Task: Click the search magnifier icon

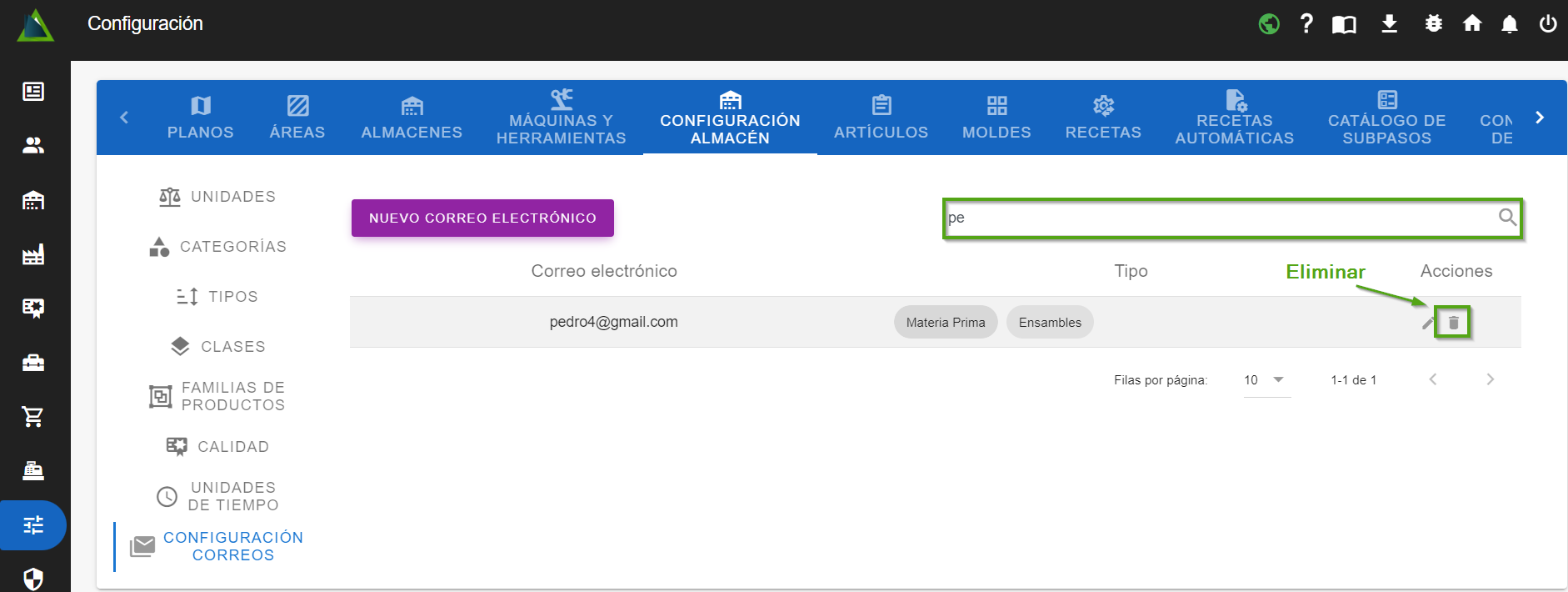Action: [1506, 218]
